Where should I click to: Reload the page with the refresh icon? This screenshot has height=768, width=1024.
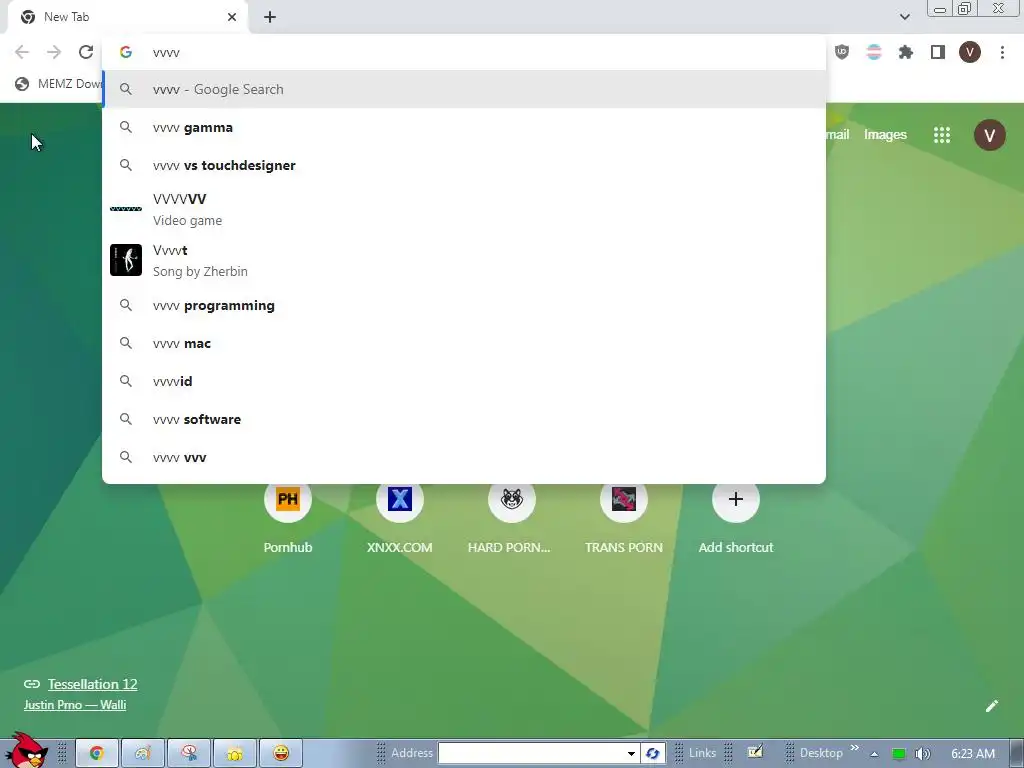86,52
